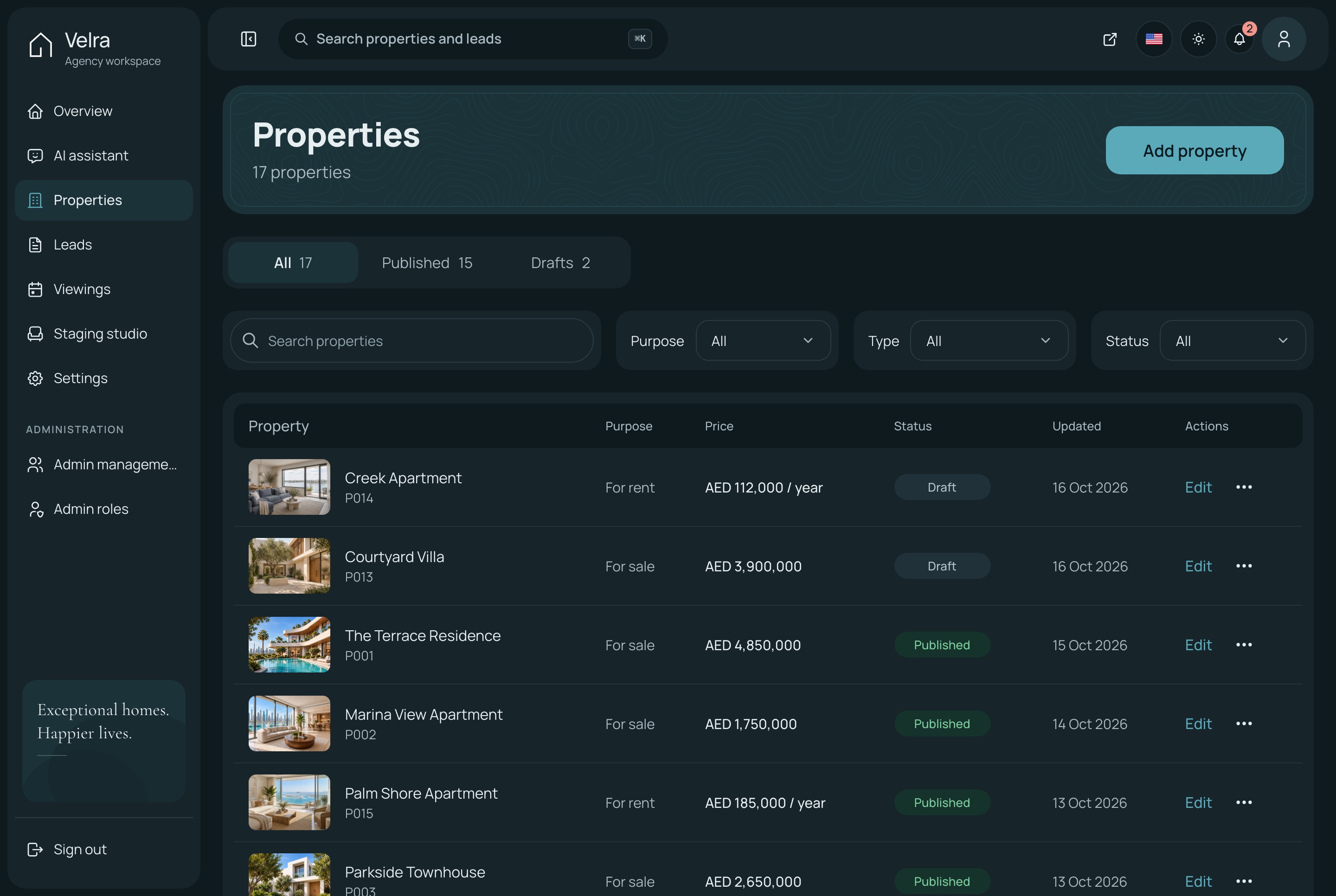Sign out of the workspace
Viewport: 1336px width, 896px height.
point(104,849)
